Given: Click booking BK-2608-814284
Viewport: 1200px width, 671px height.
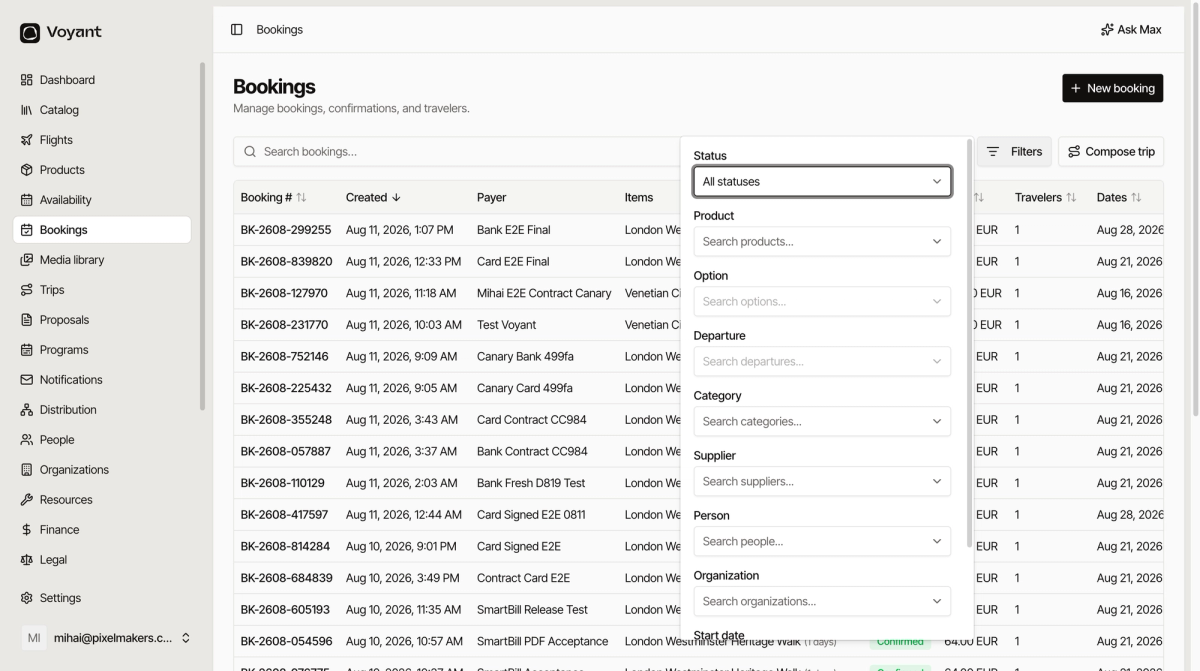Looking at the screenshot, I should tap(285, 547).
